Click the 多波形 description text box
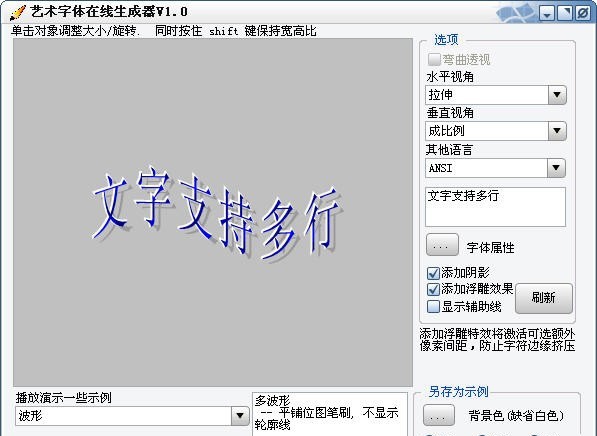 coord(330,414)
